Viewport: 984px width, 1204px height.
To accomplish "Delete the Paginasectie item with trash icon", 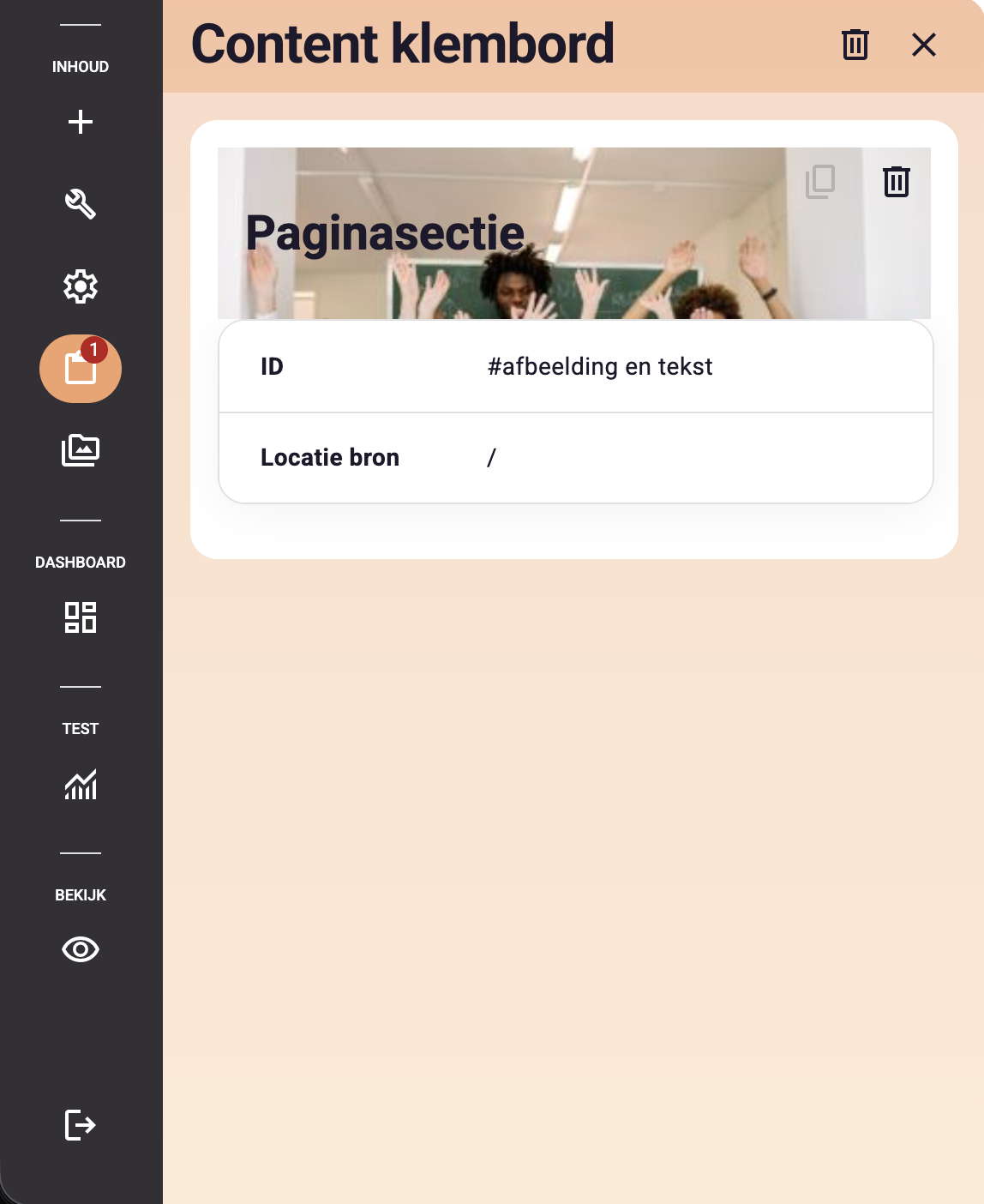I will [897, 182].
